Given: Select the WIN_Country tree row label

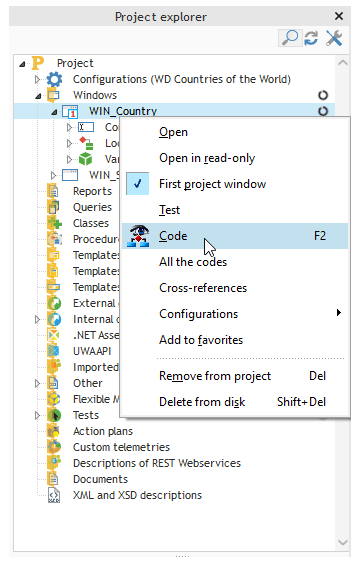Looking at the screenshot, I should point(123,111).
